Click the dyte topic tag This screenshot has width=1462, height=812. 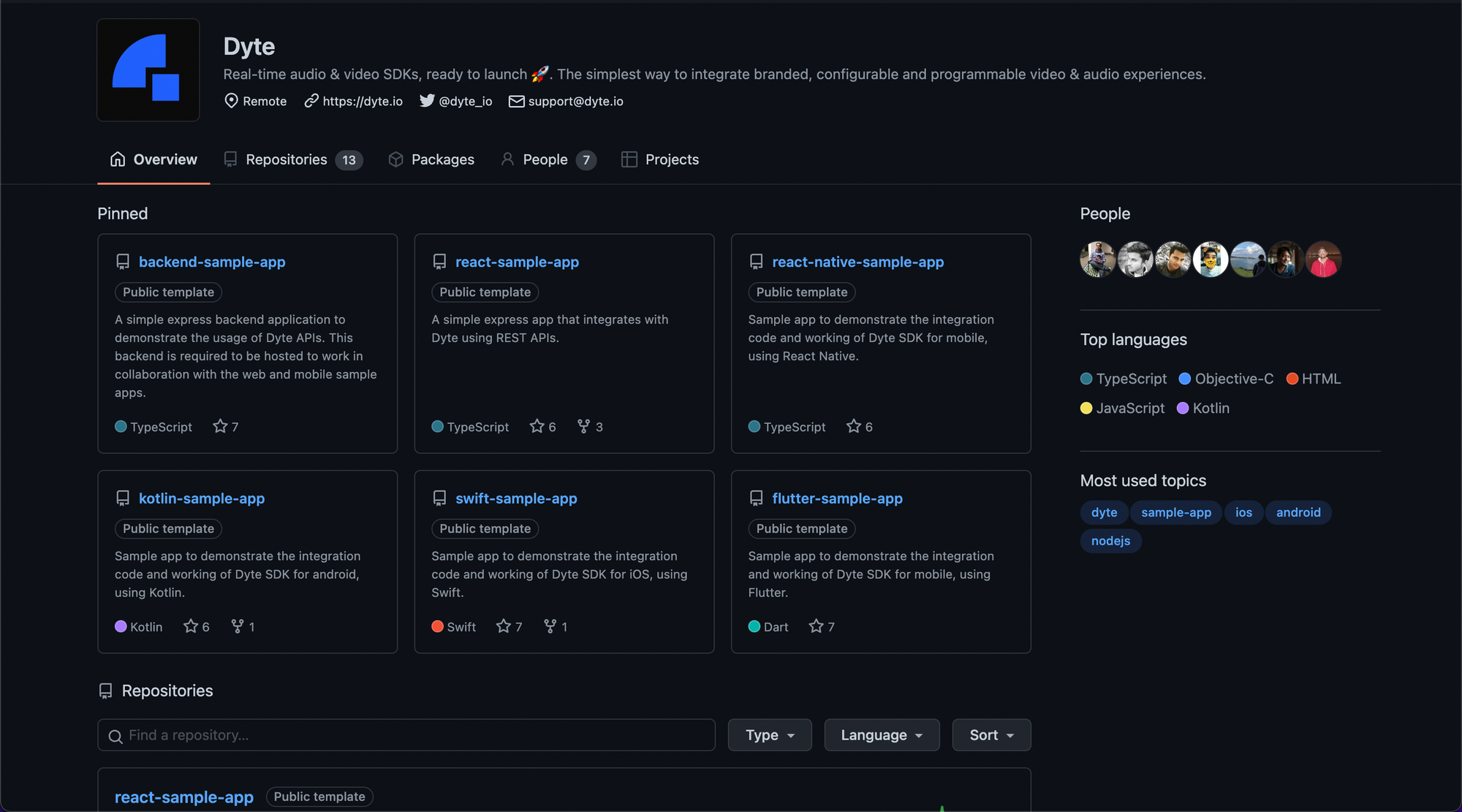coord(1104,512)
